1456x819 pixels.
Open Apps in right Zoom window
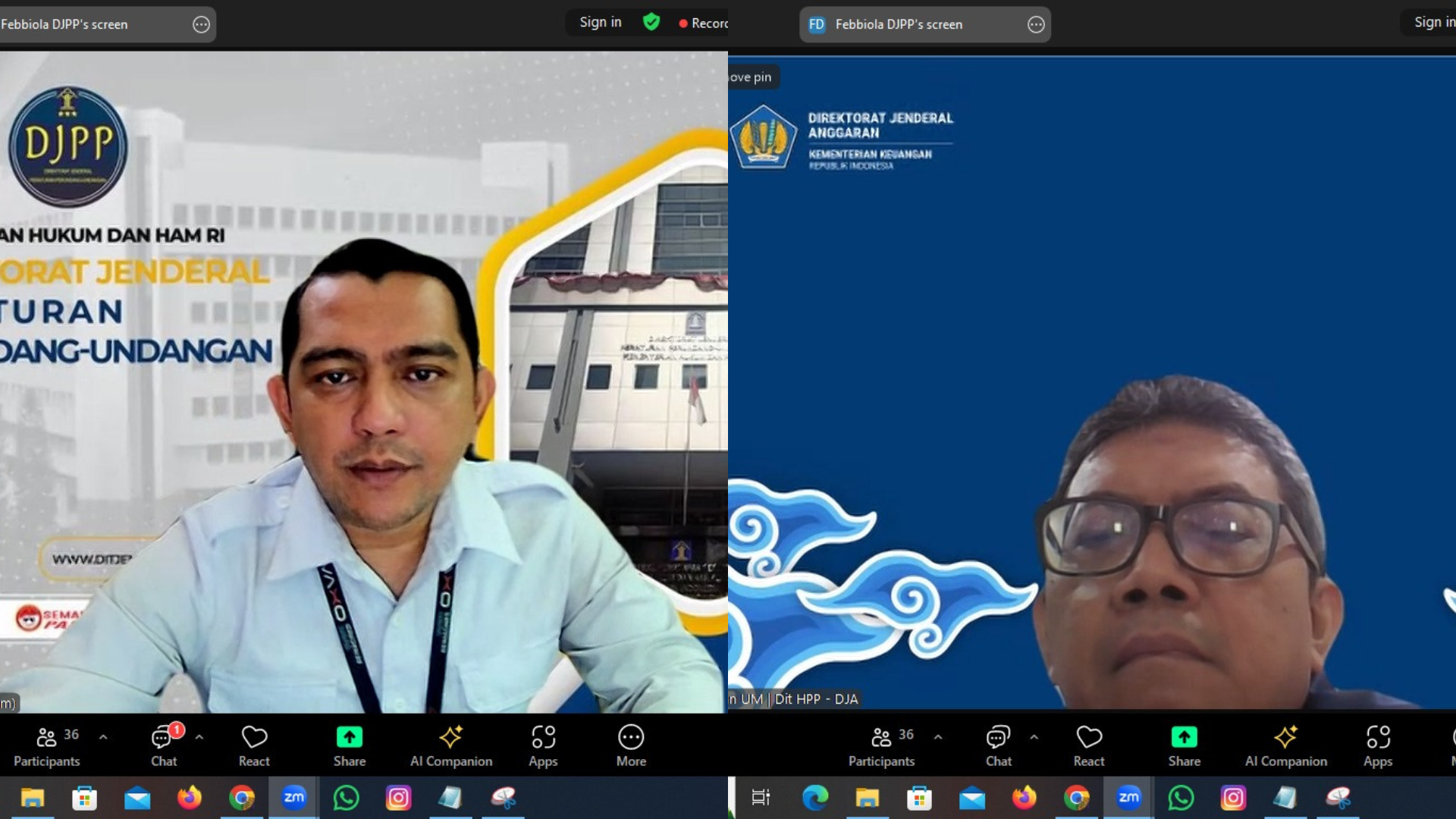point(1378,746)
